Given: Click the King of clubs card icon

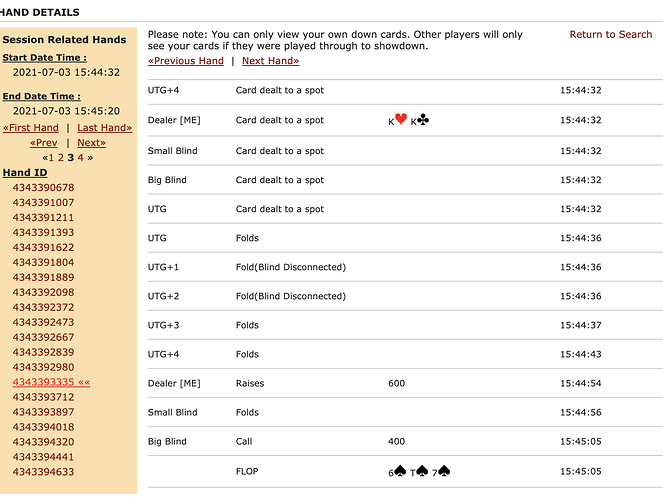Looking at the screenshot, I should point(420,120).
